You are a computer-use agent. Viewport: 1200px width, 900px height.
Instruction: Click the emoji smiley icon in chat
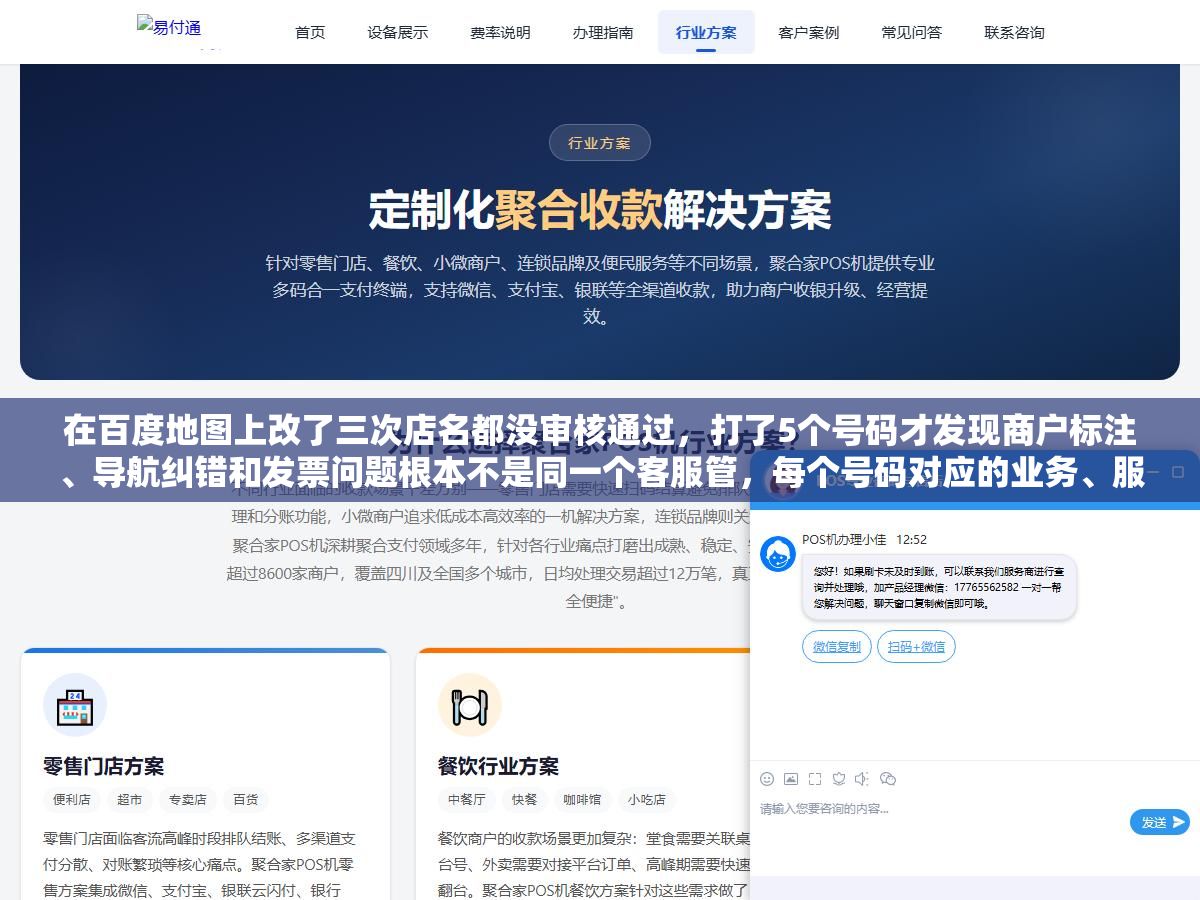click(x=767, y=778)
